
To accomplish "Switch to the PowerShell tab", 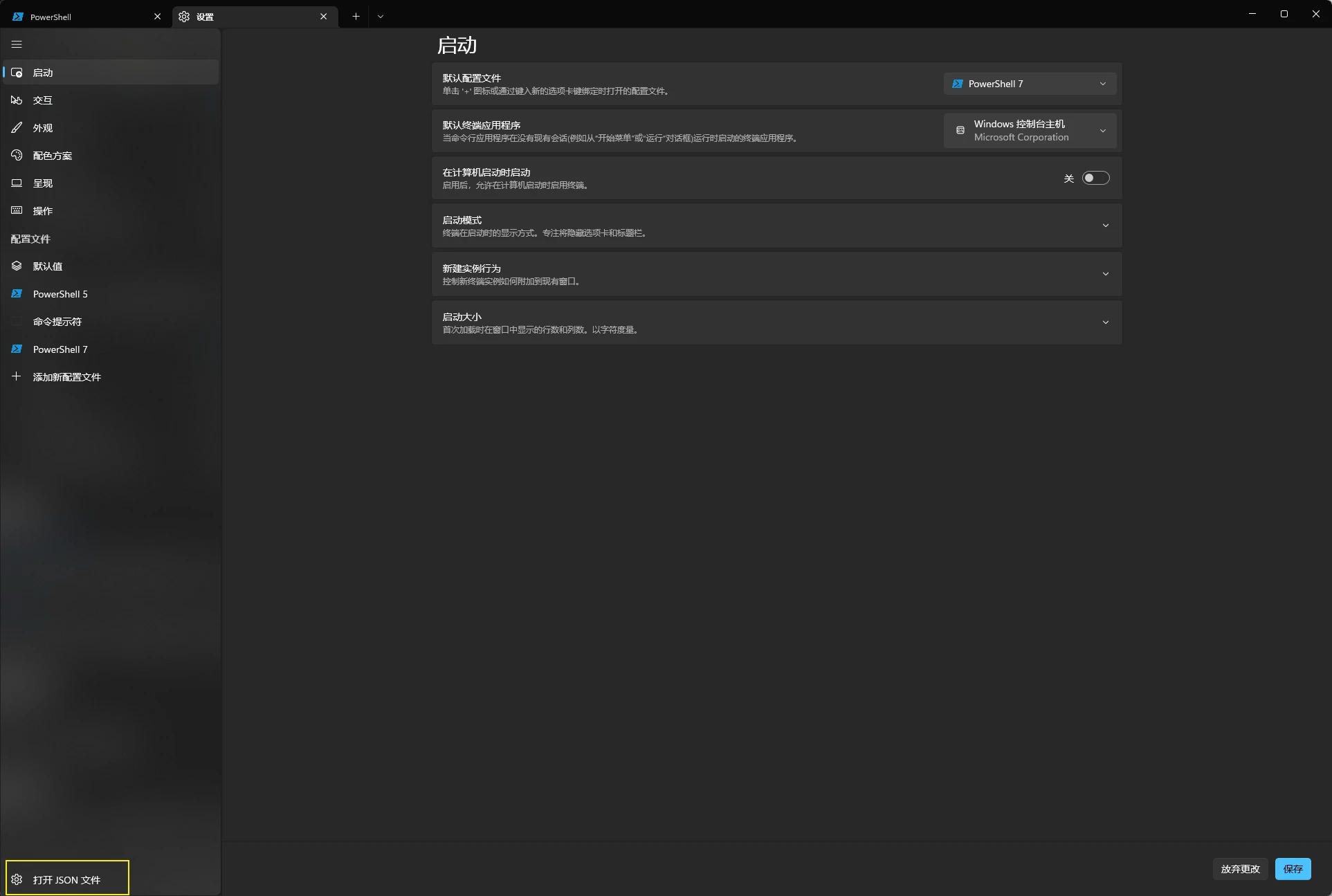I will pos(76,17).
